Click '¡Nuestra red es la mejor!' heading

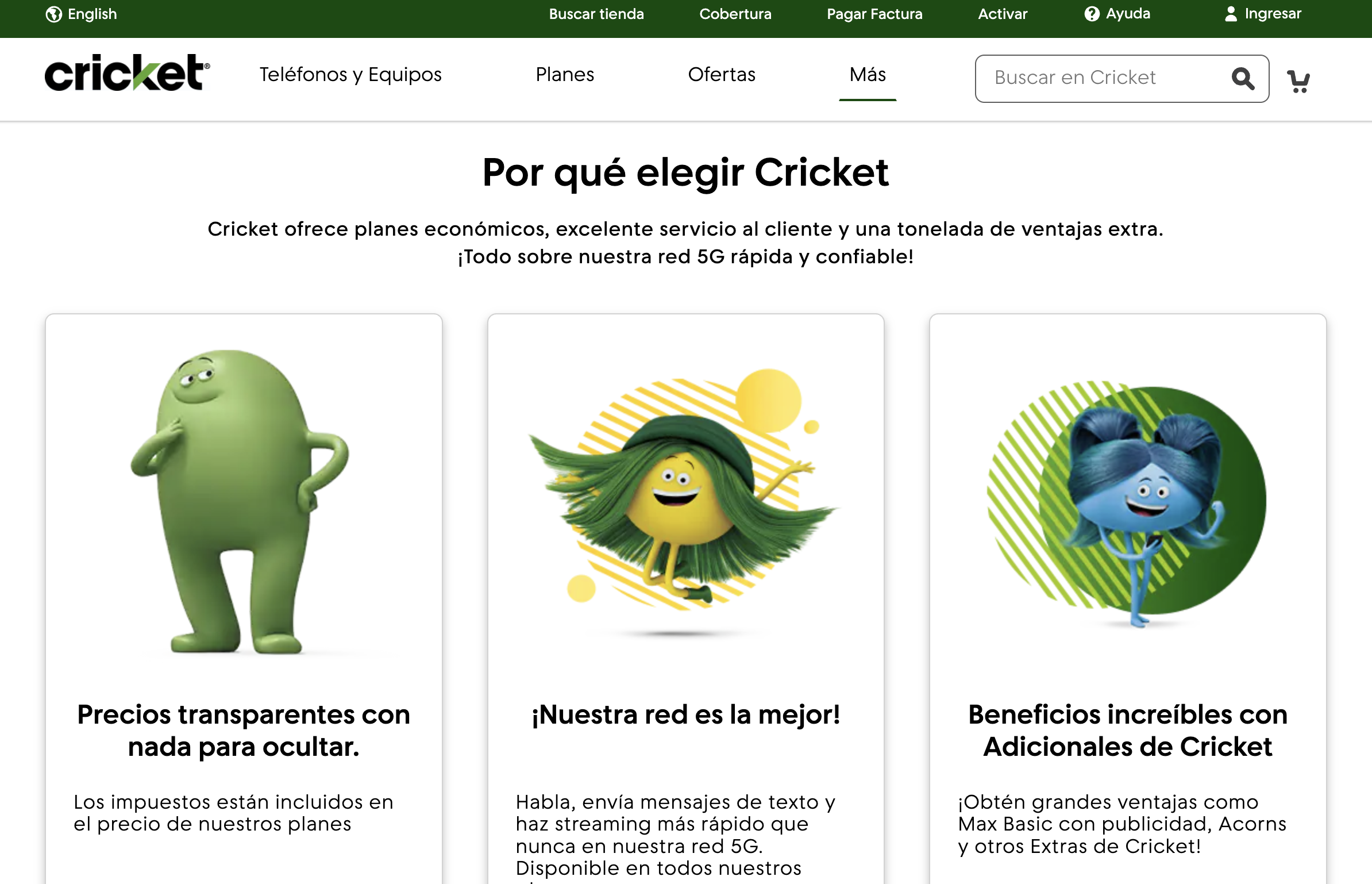(x=686, y=715)
